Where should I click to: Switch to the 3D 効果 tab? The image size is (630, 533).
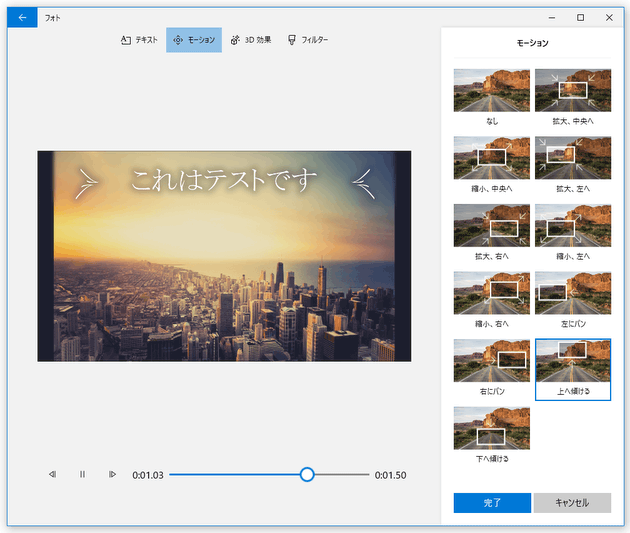[x=251, y=40]
